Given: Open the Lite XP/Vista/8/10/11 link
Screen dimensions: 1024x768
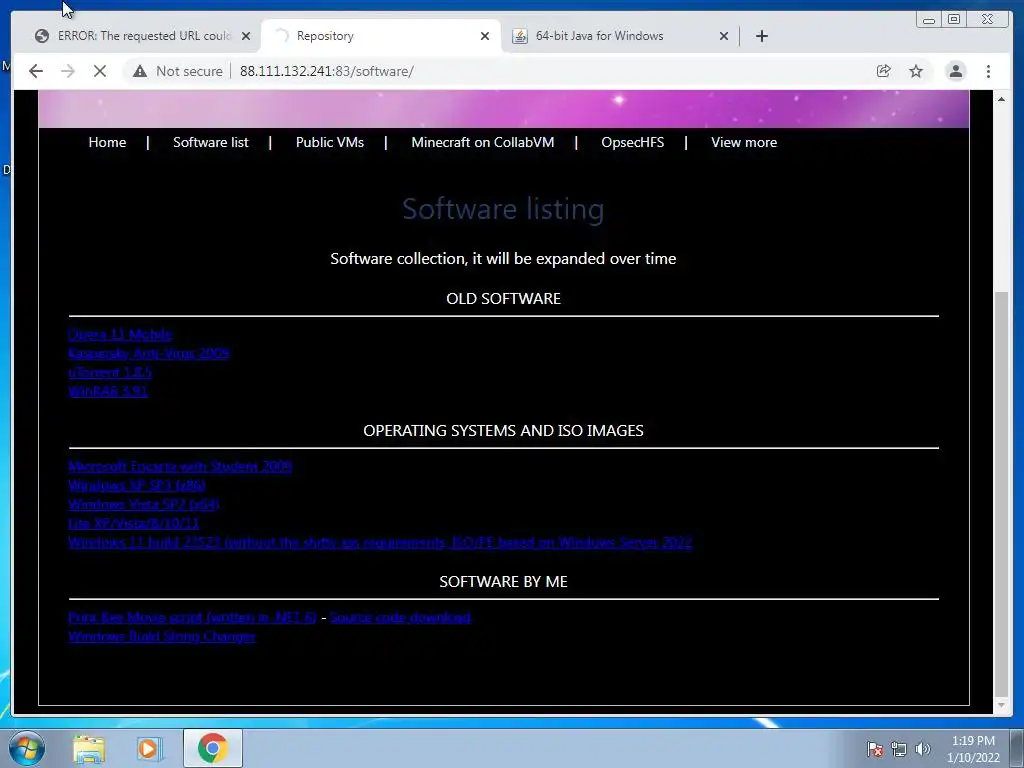Looking at the screenshot, I should [x=134, y=523].
